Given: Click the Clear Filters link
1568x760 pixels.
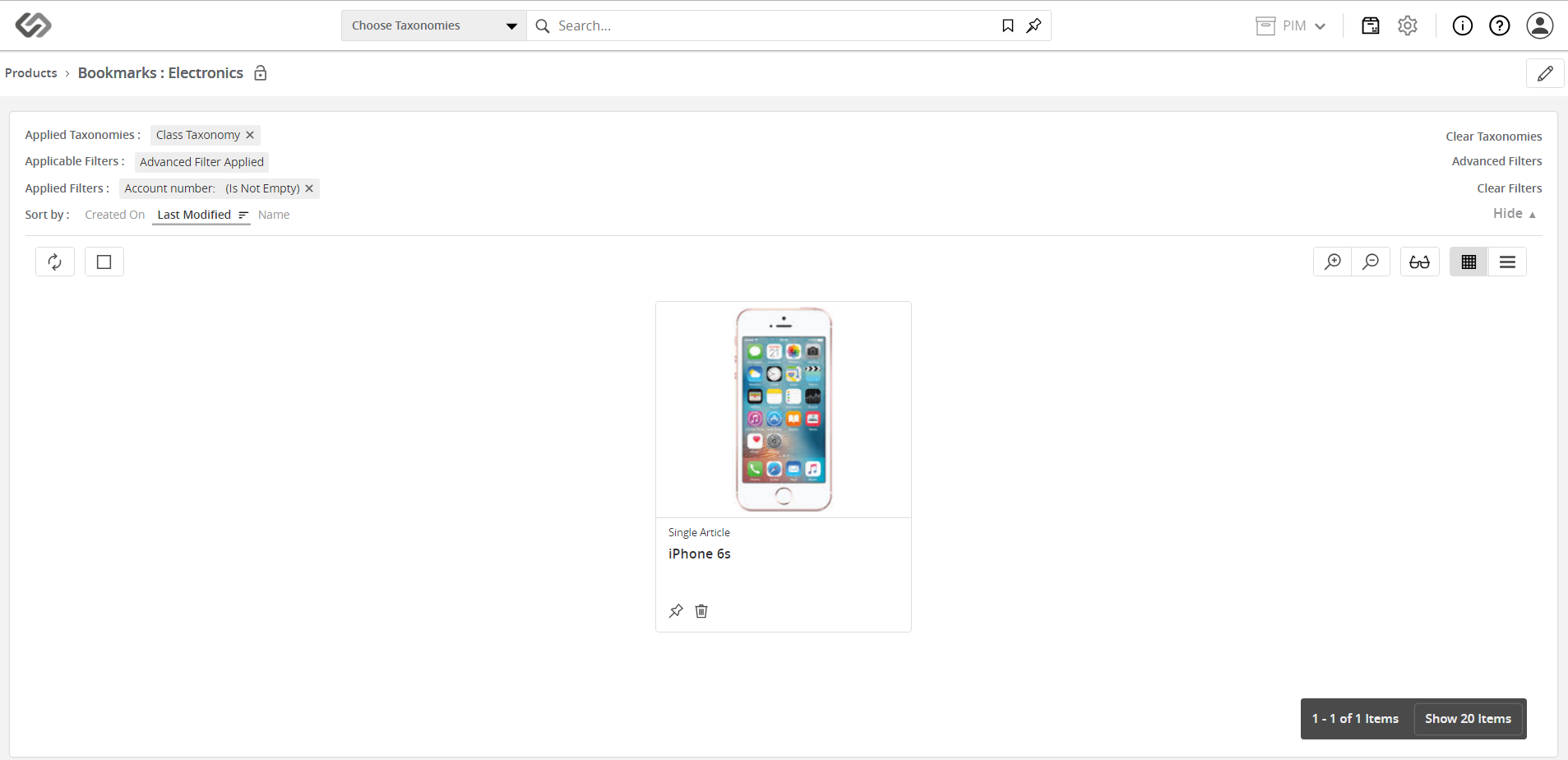Looking at the screenshot, I should click(x=1510, y=188).
